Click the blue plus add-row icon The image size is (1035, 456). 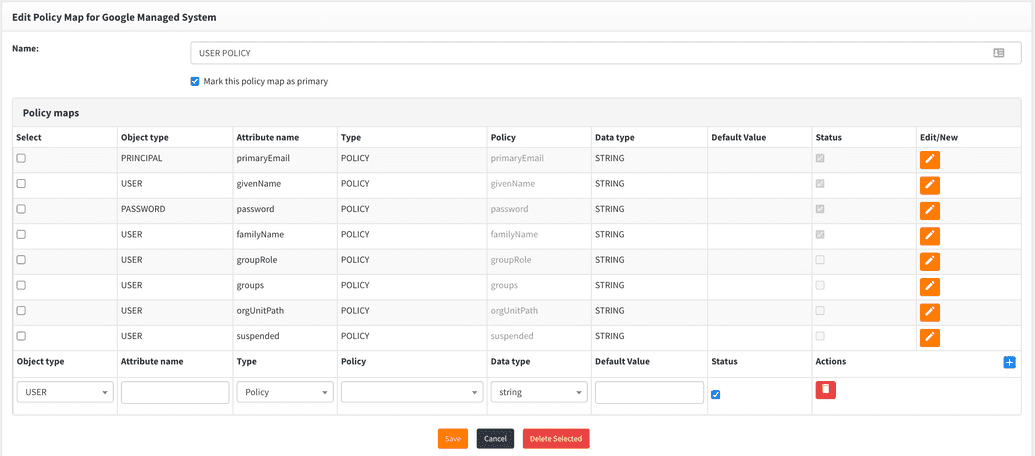(x=1009, y=362)
